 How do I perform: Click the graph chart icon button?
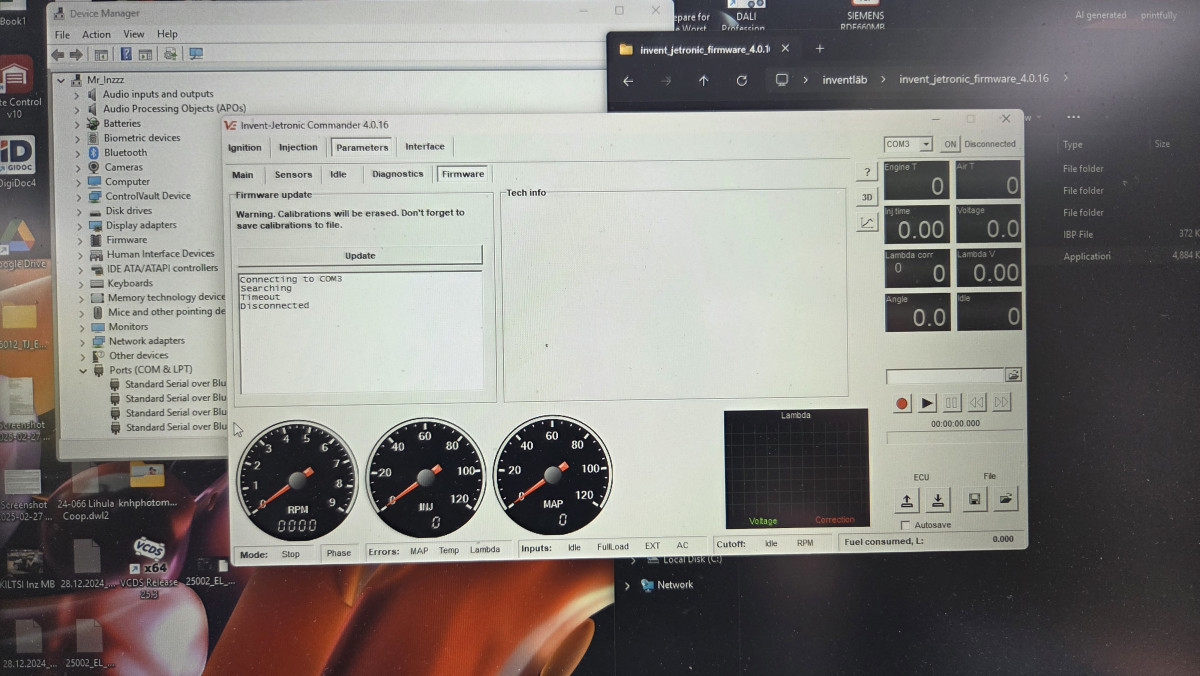(x=867, y=222)
